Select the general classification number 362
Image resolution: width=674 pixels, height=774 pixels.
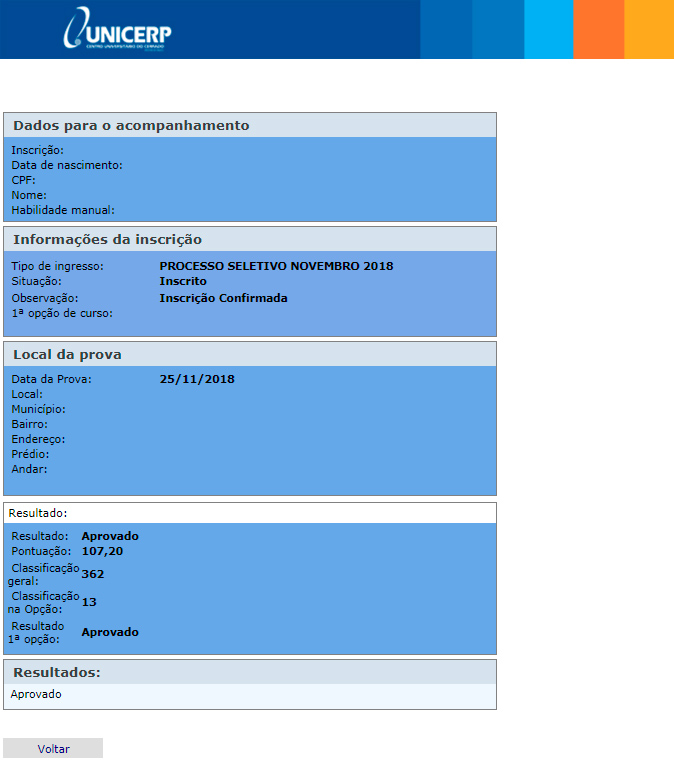point(93,574)
